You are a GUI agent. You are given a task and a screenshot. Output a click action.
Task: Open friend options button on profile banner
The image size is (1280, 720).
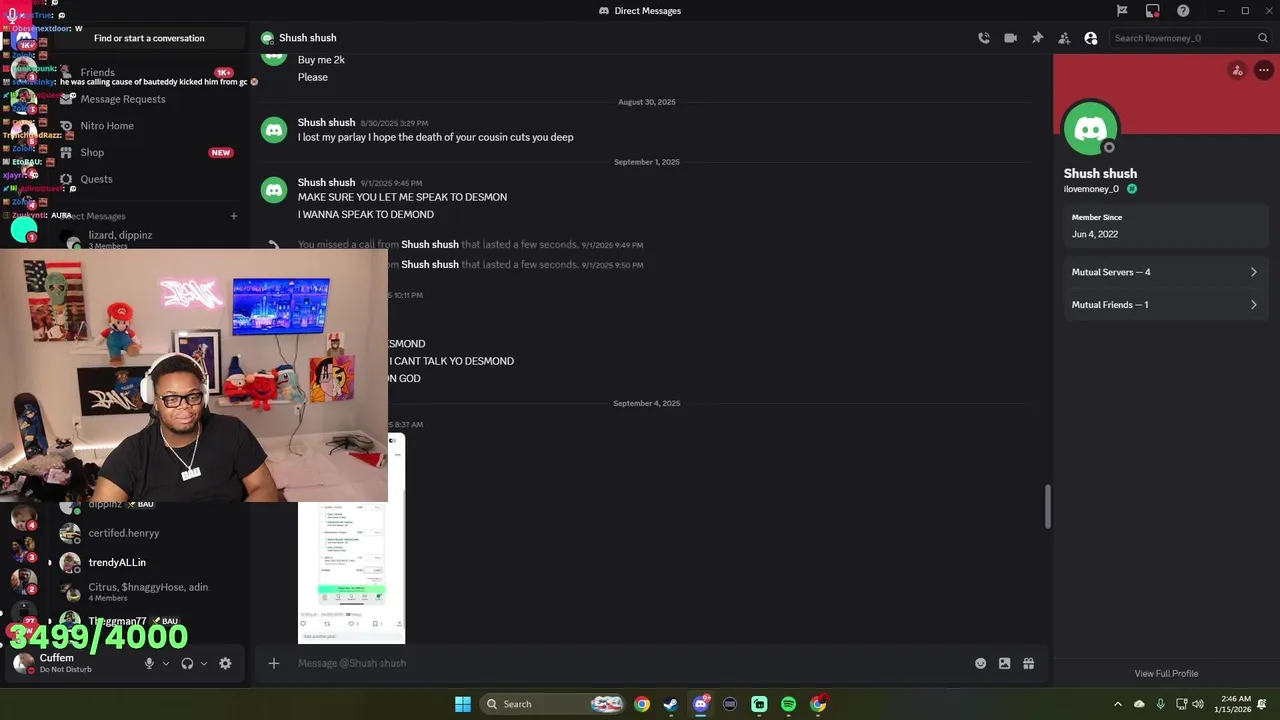point(1238,70)
